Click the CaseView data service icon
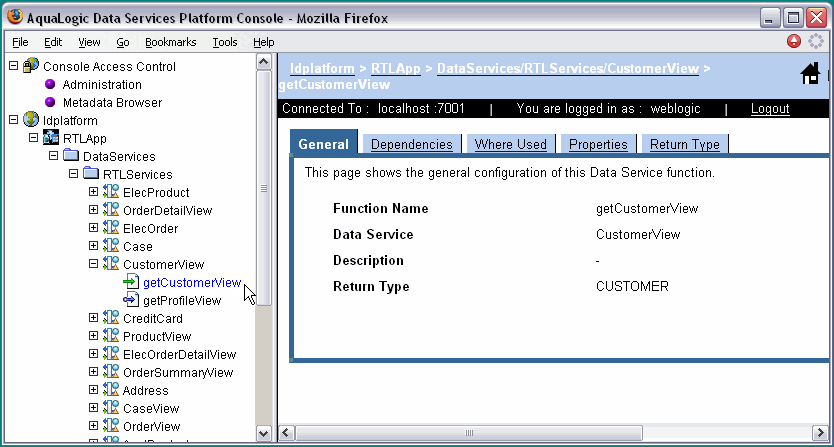 (111, 408)
